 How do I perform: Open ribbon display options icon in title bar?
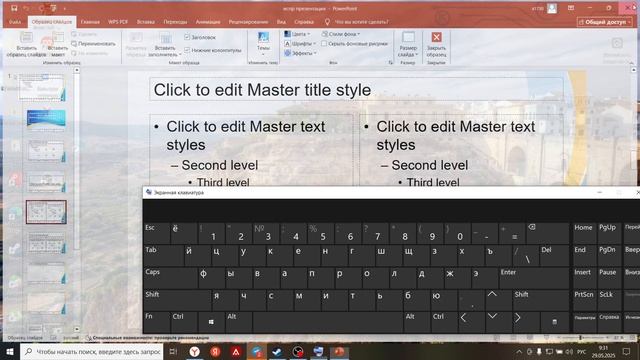571,8
